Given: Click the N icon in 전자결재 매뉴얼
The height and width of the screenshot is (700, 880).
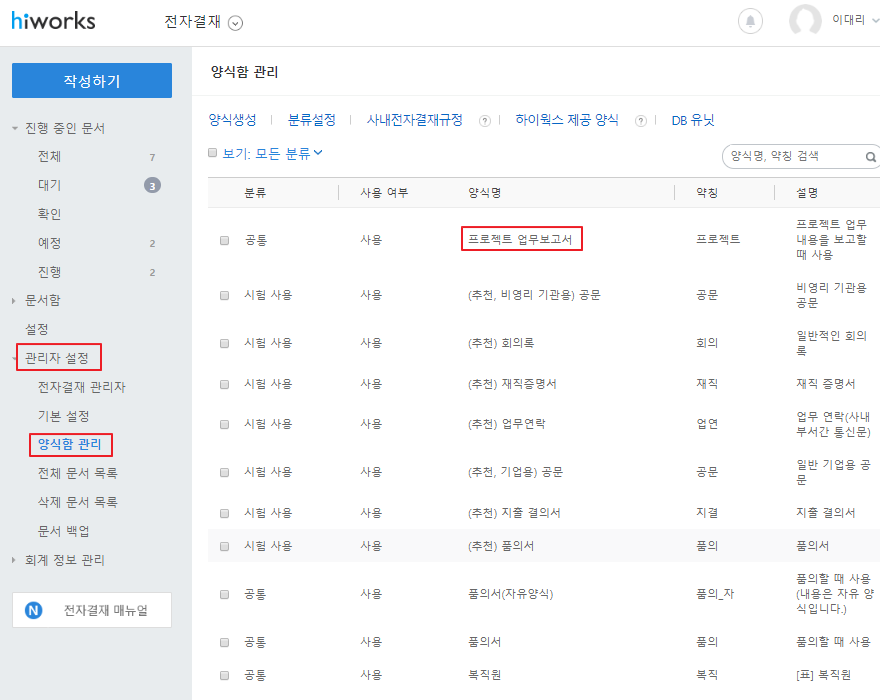Looking at the screenshot, I should pos(34,610).
